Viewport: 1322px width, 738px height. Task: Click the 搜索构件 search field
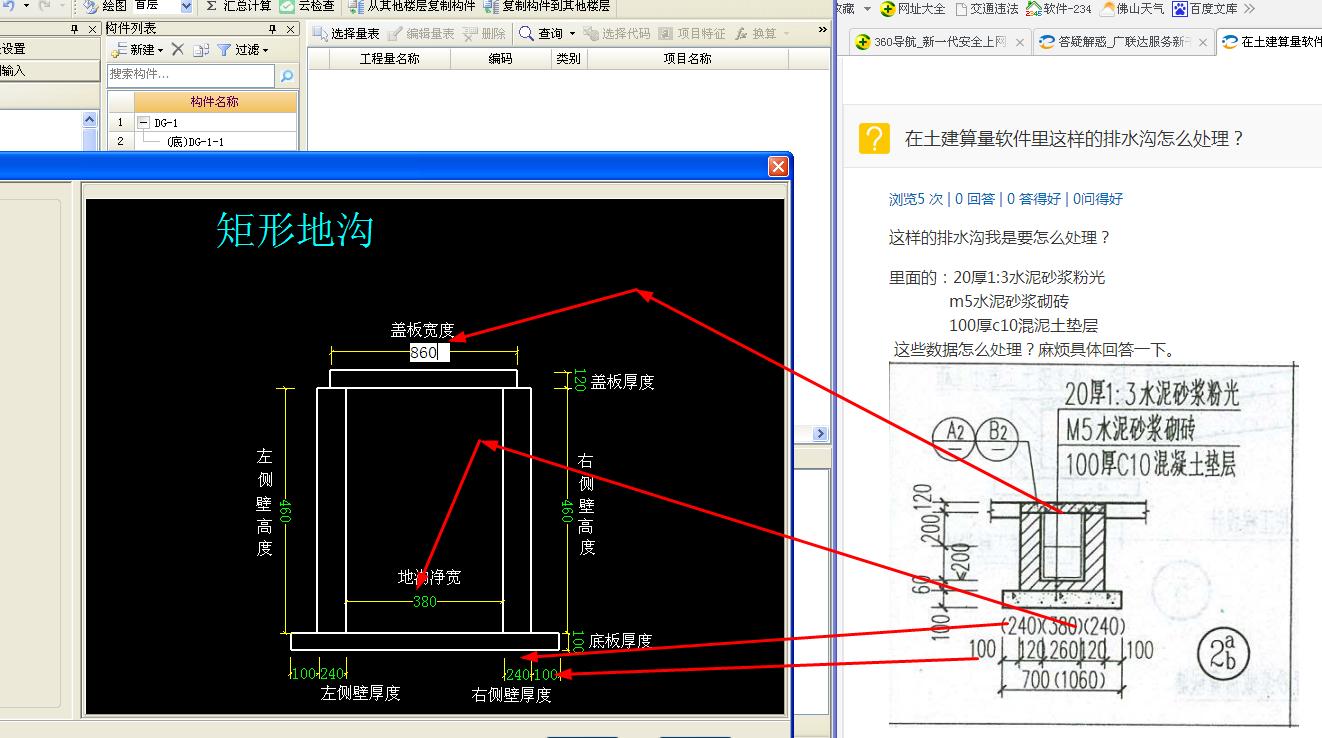pyautogui.click(x=190, y=75)
